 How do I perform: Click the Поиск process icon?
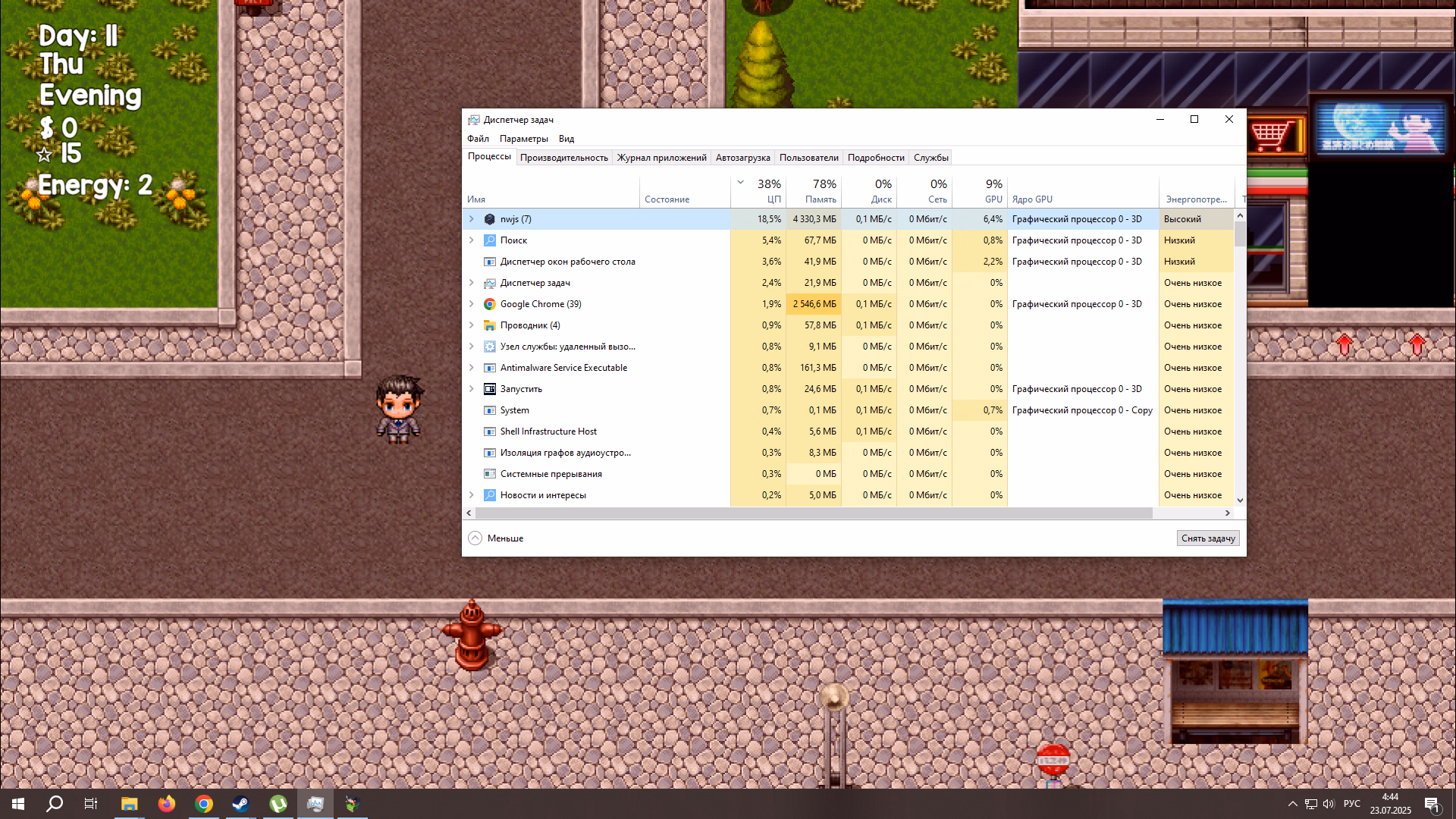click(490, 240)
